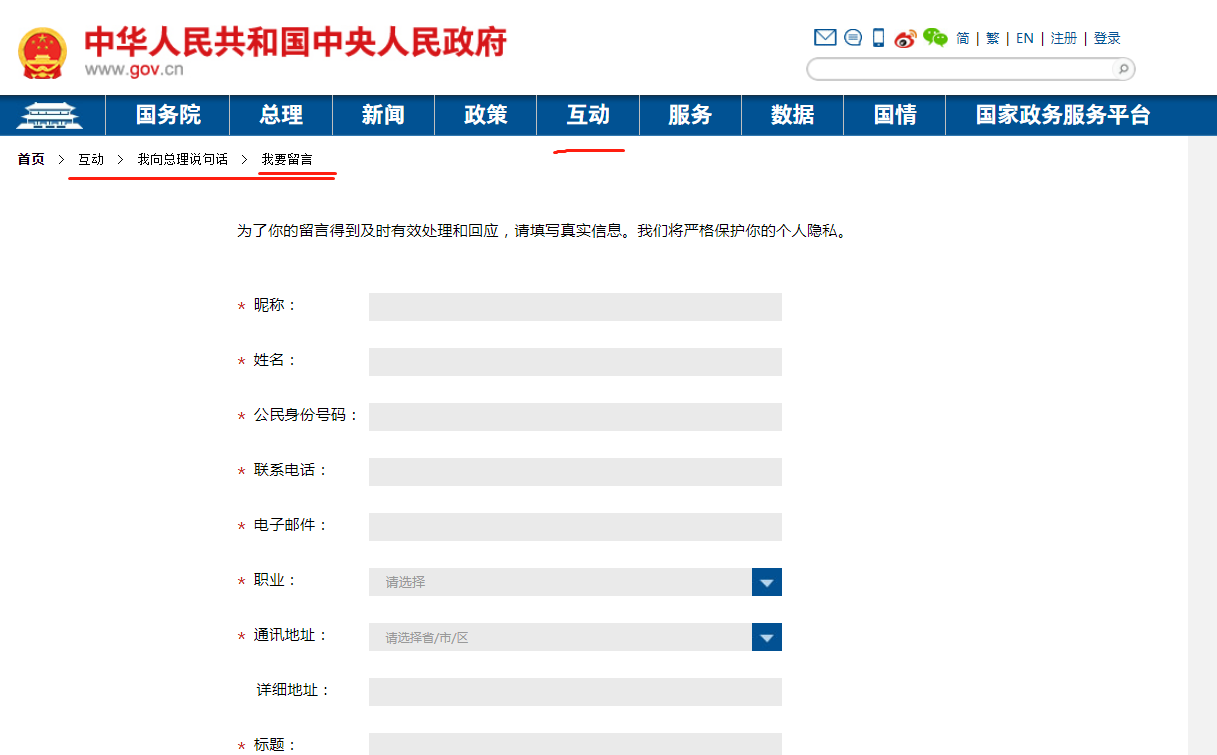Image resolution: width=1217 pixels, height=755 pixels.
Task: Open the 国务院 menu item
Action: (x=167, y=114)
